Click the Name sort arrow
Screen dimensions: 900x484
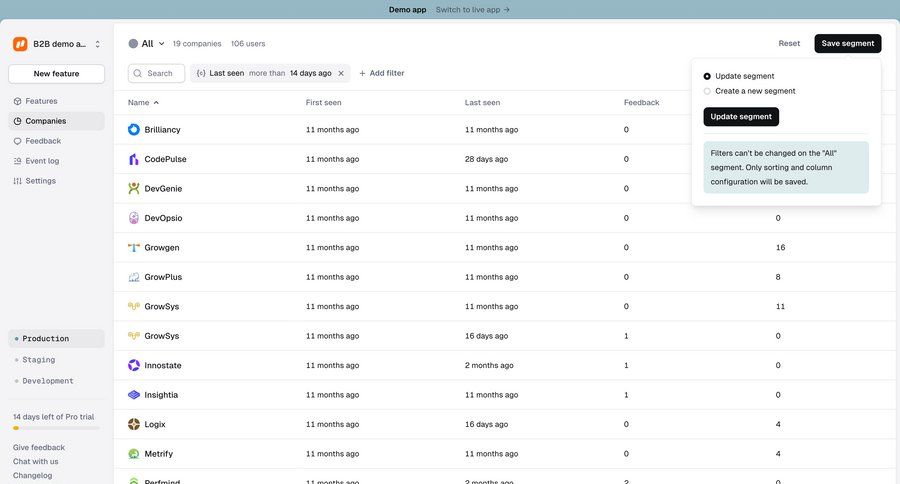click(x=156, y=103)
